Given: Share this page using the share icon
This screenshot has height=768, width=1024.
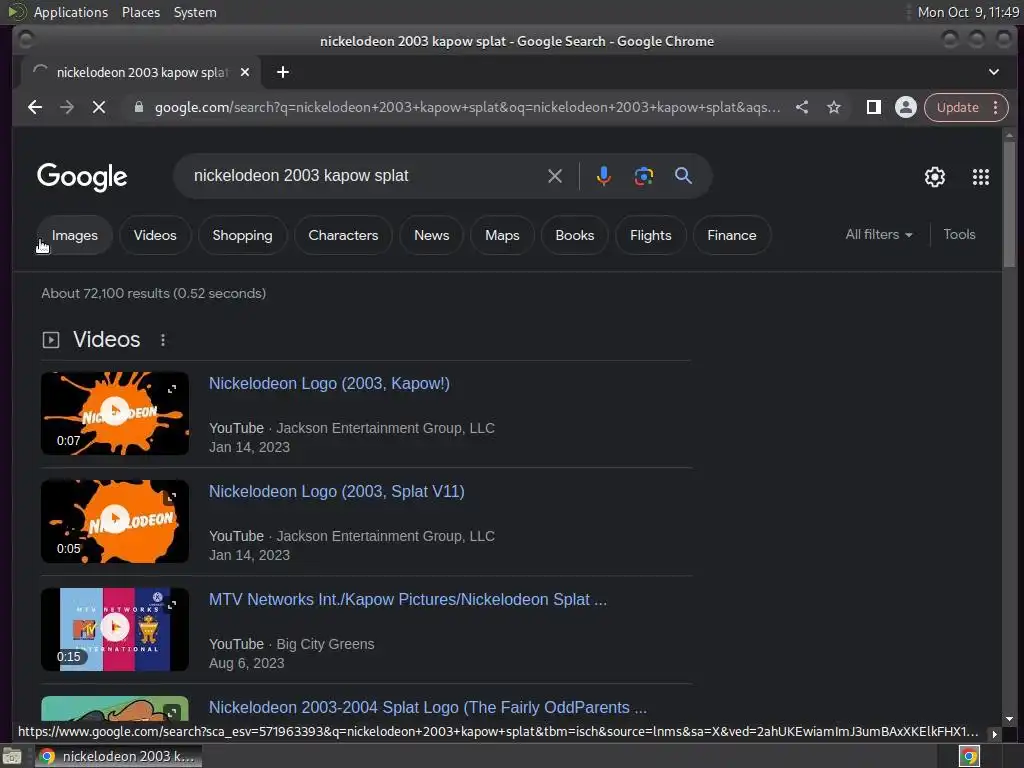Looking at the screenshot, I should (x=802, y=107).
